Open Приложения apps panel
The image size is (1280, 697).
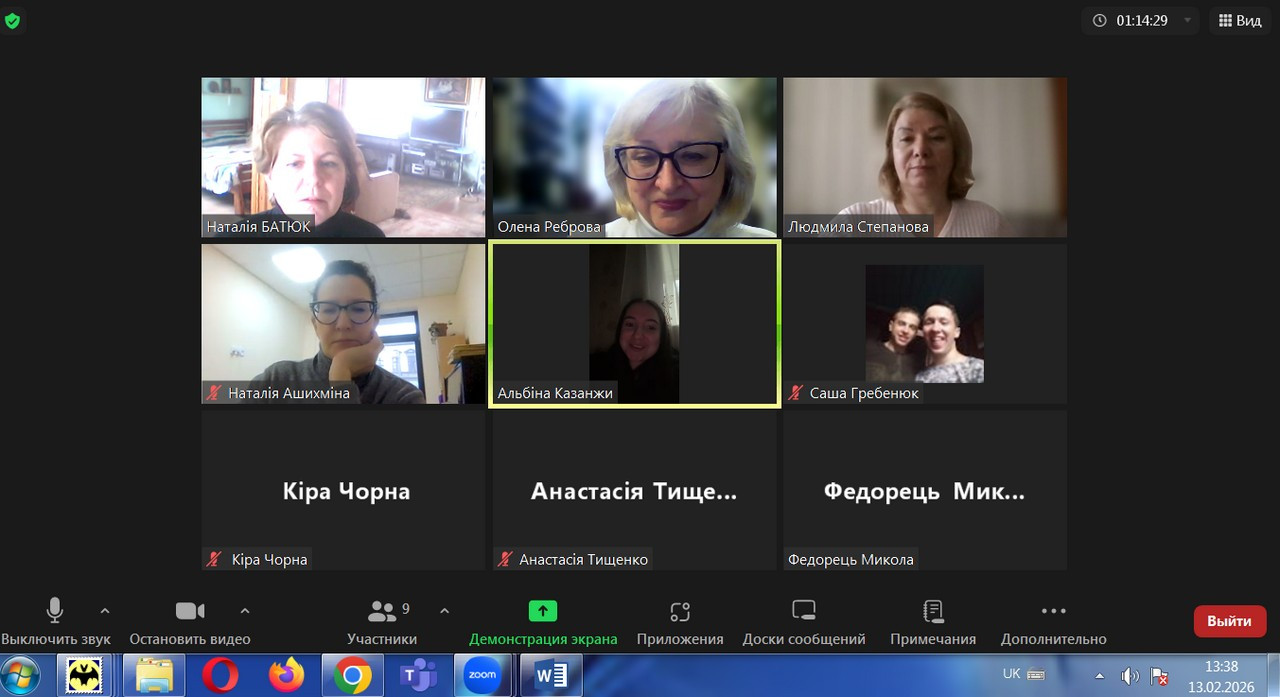point(680,621)
